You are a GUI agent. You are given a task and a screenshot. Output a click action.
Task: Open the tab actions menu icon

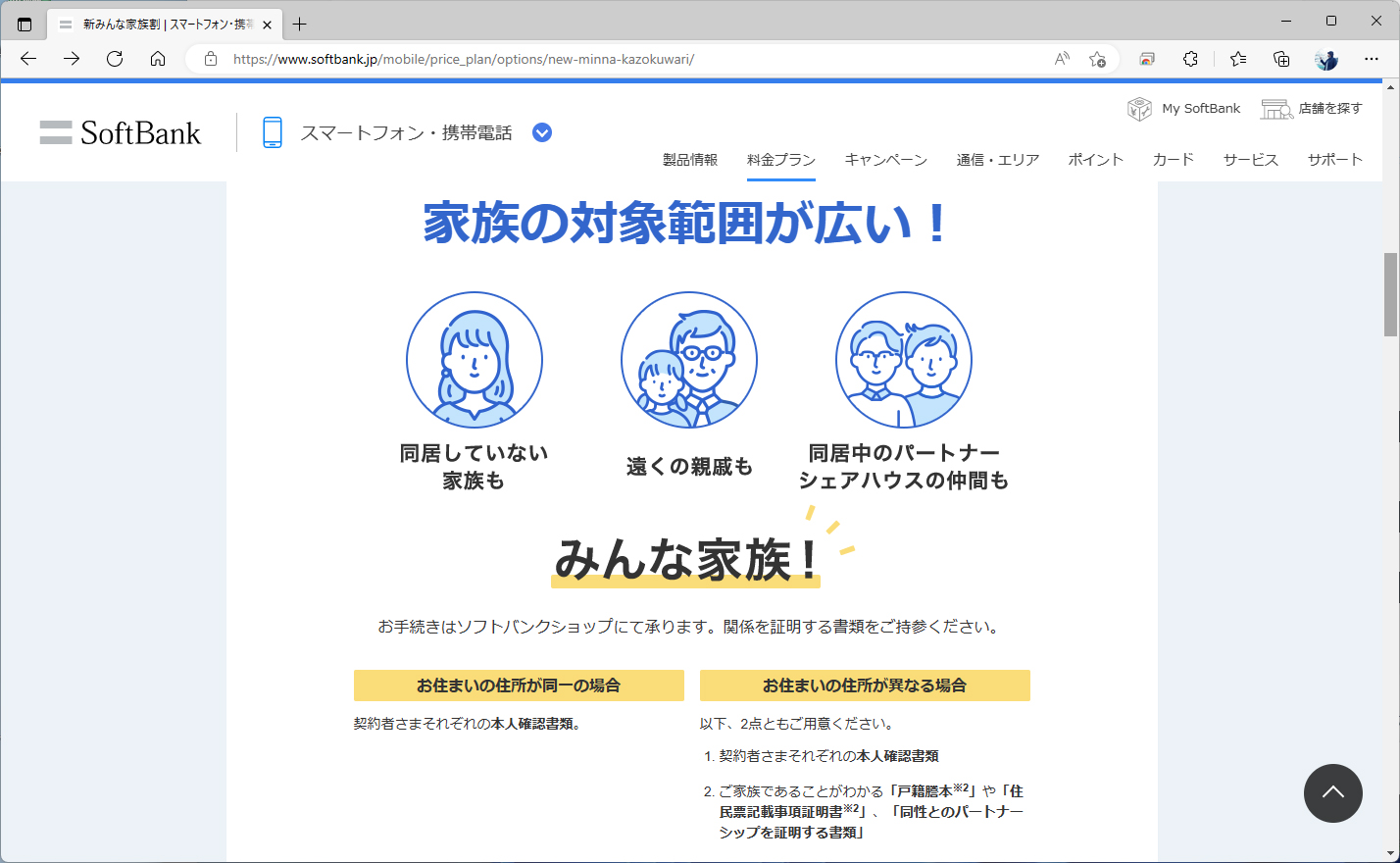[24, 24]
